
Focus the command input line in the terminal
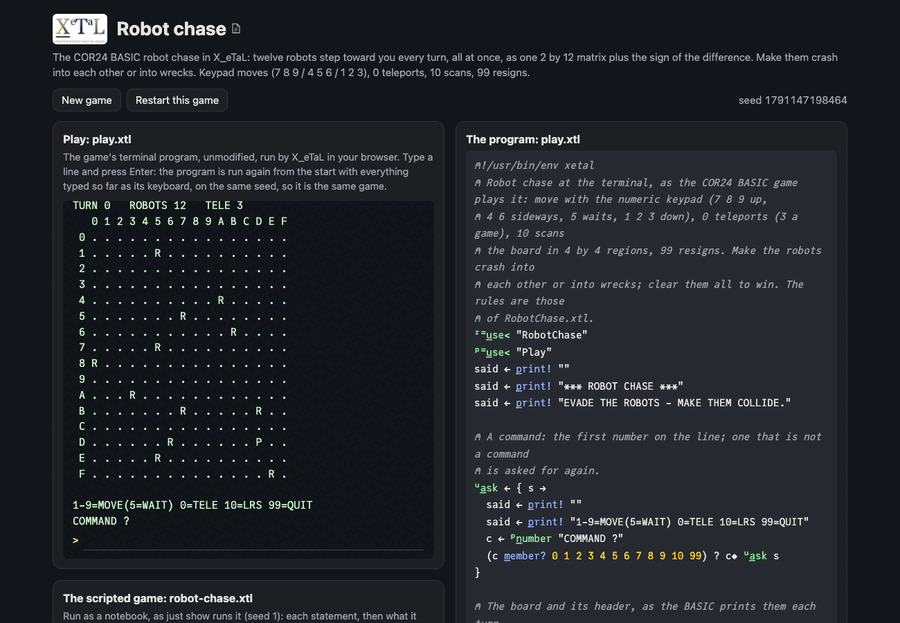[x=254, y=541]
